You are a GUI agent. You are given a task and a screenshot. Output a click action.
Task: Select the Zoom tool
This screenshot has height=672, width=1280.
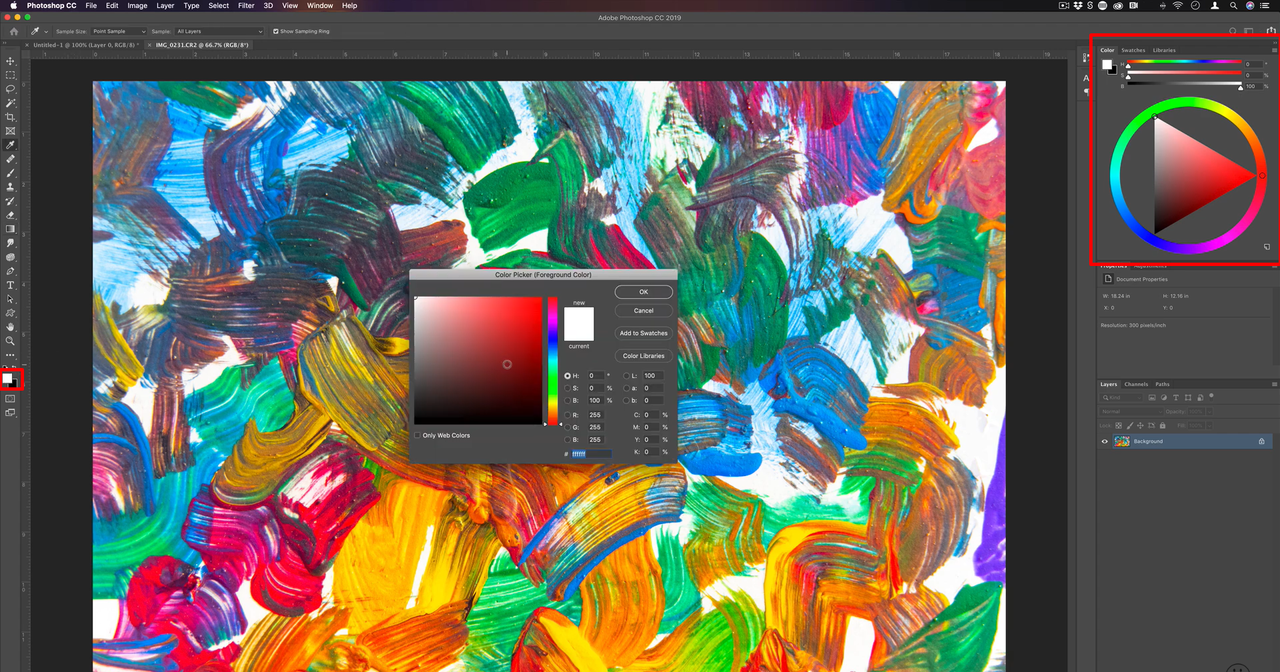[x=11, y=341]
